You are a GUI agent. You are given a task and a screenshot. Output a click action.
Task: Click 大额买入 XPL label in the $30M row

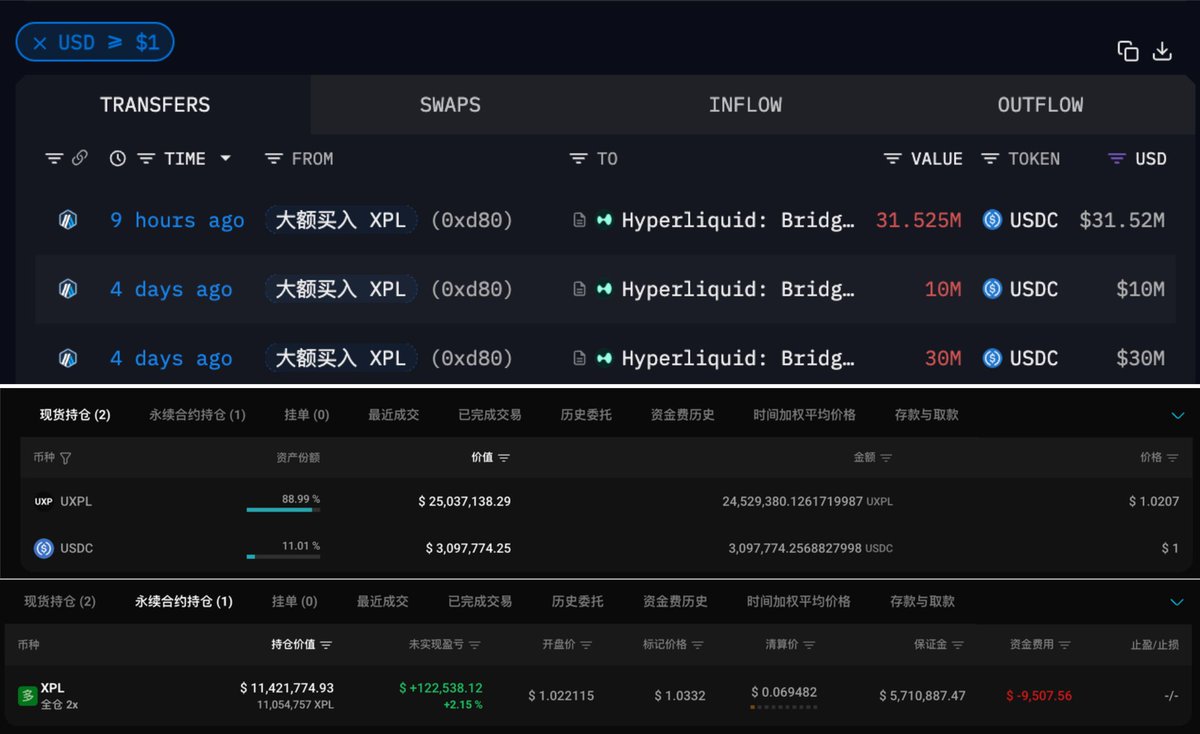tap(341, 358)
